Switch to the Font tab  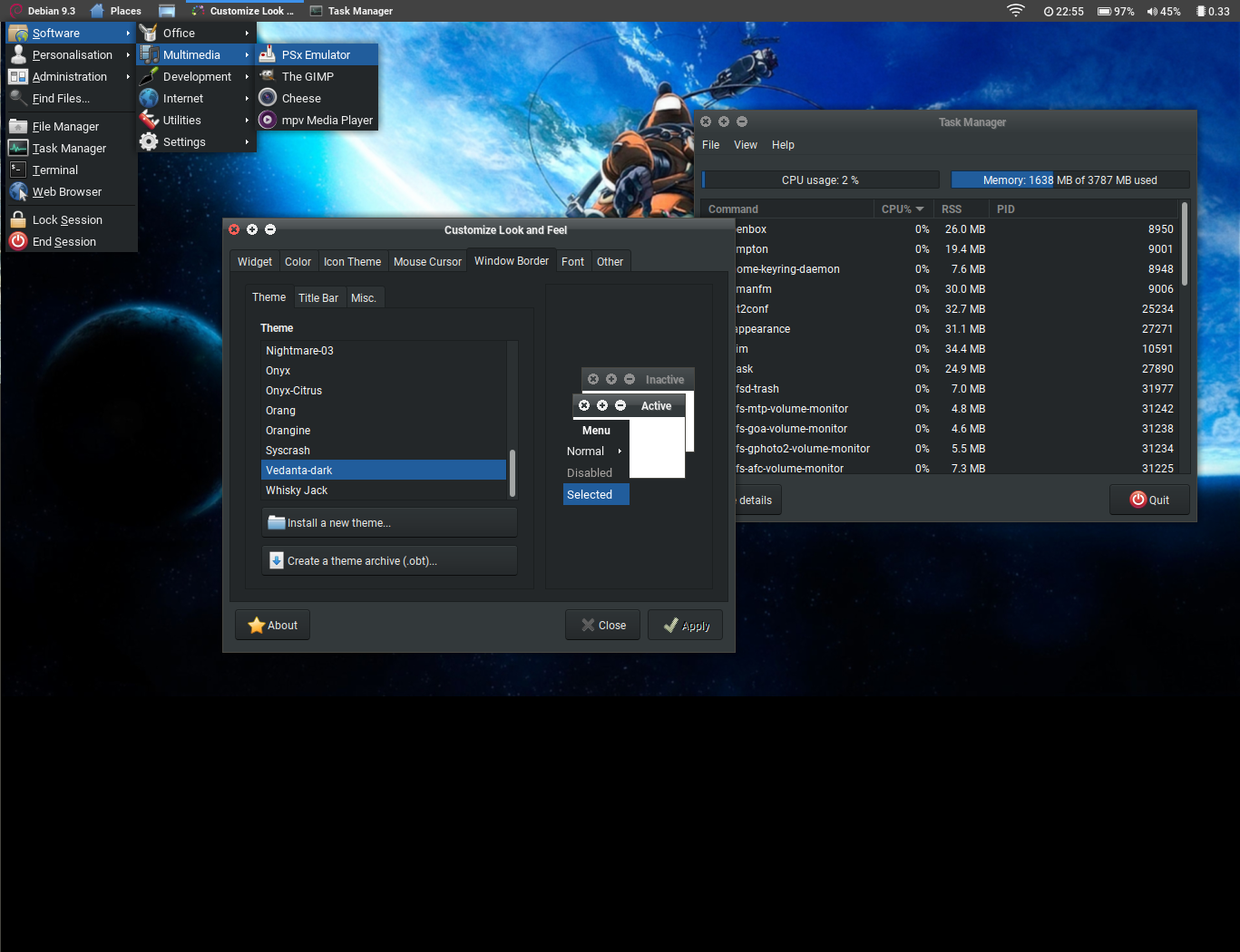pos(572,261)
